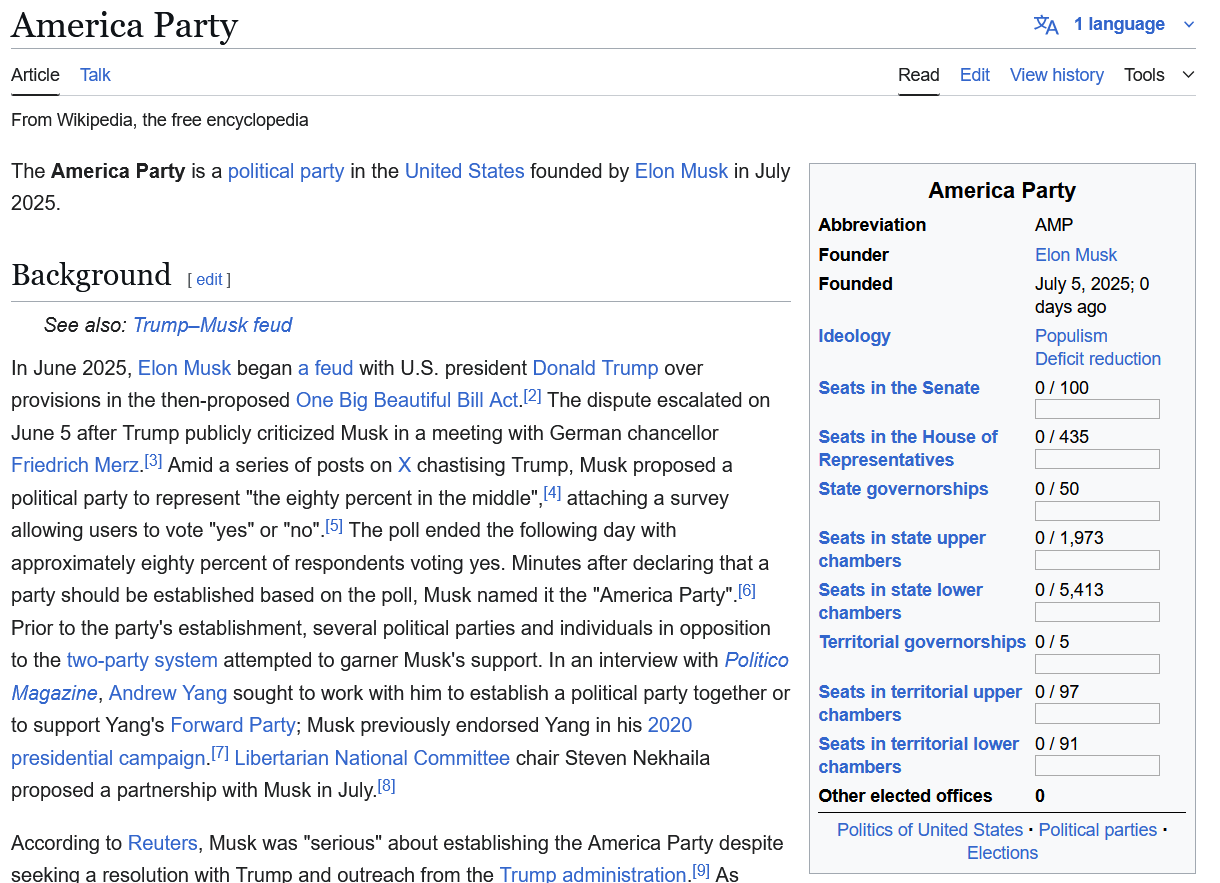Click citation reference [3]

click(x=153, y=461)
